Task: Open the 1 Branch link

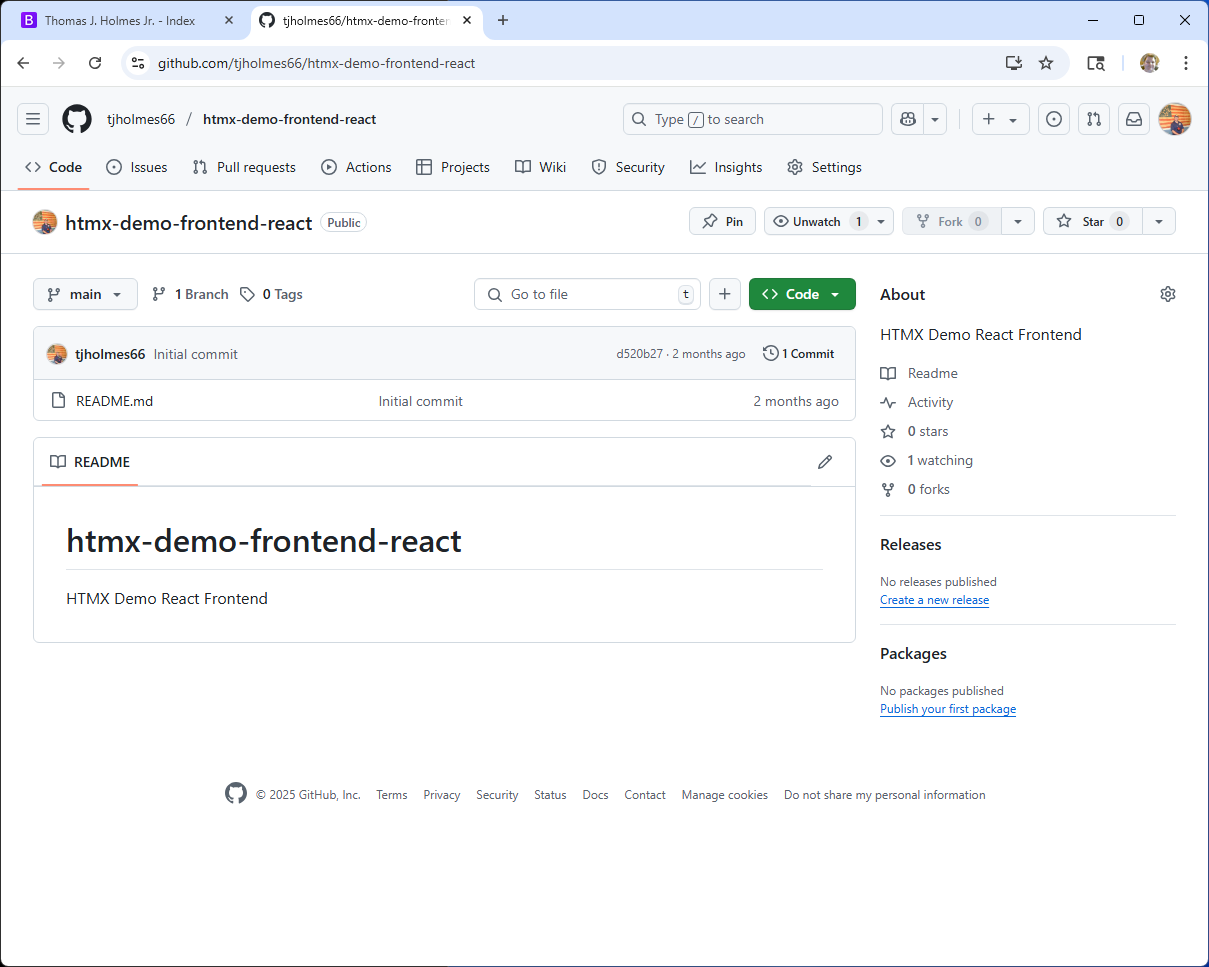Action: (190, 294)
